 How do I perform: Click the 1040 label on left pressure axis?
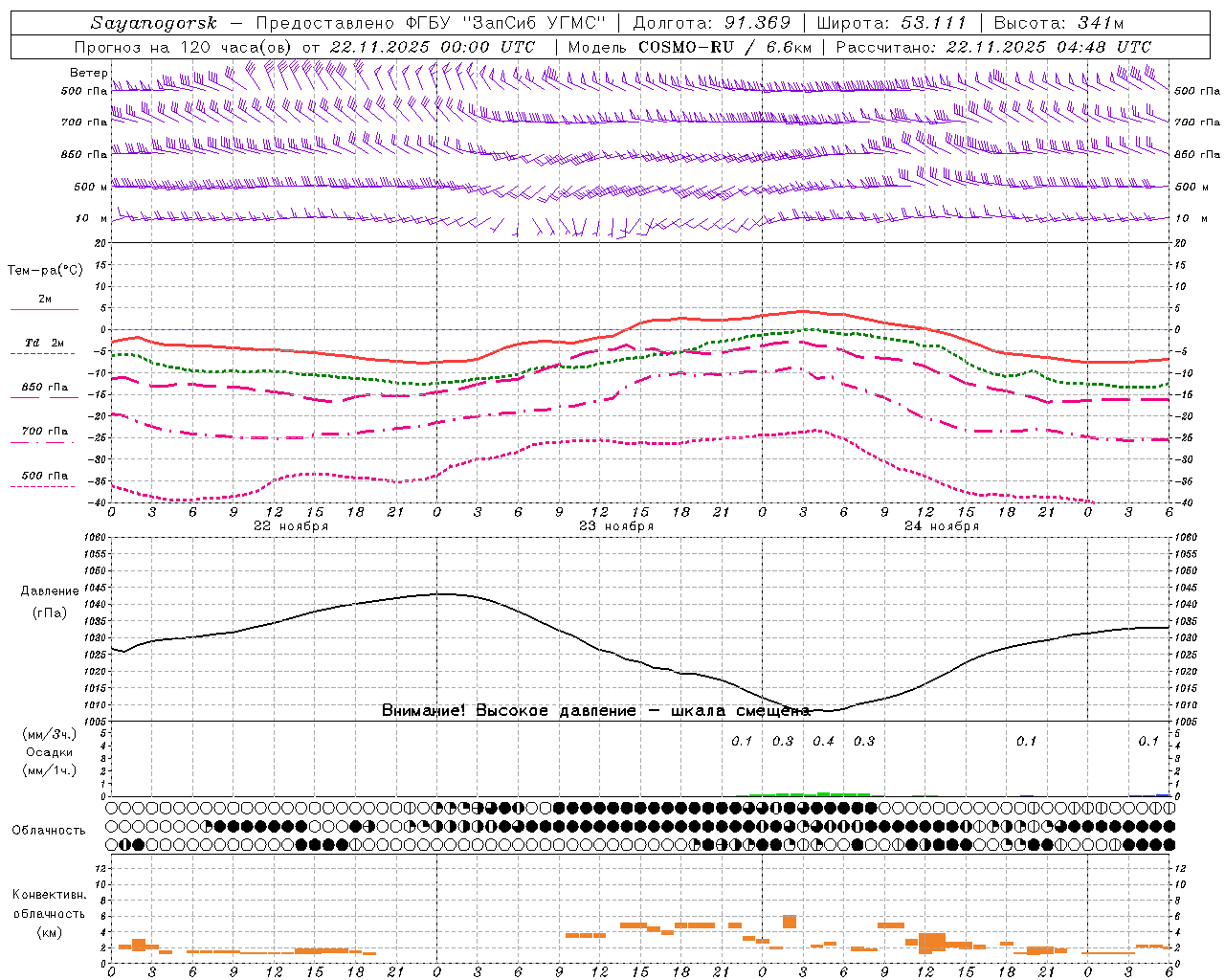coord(96,604)
